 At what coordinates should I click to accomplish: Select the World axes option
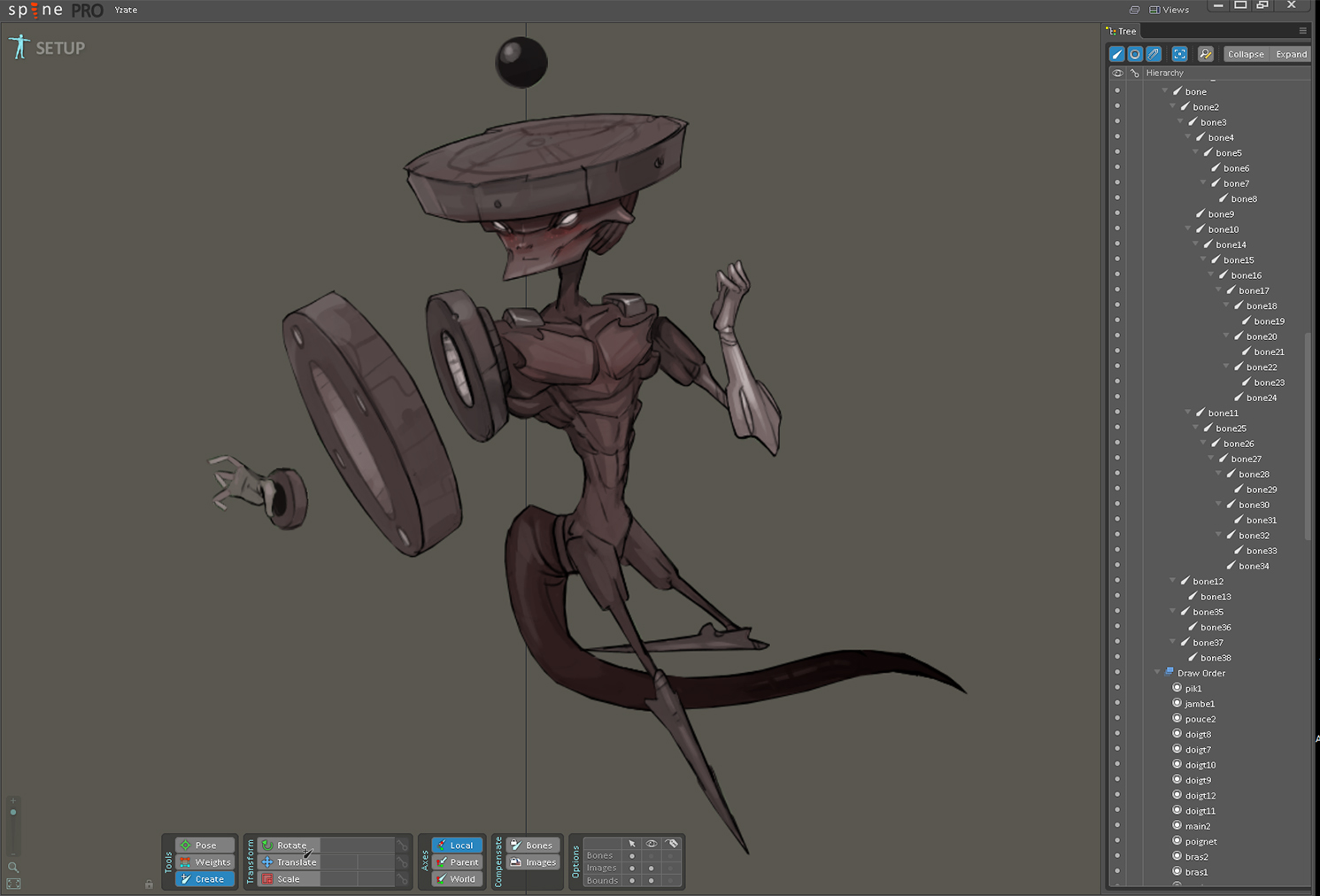pyautogui.click(x=457, y=878)
